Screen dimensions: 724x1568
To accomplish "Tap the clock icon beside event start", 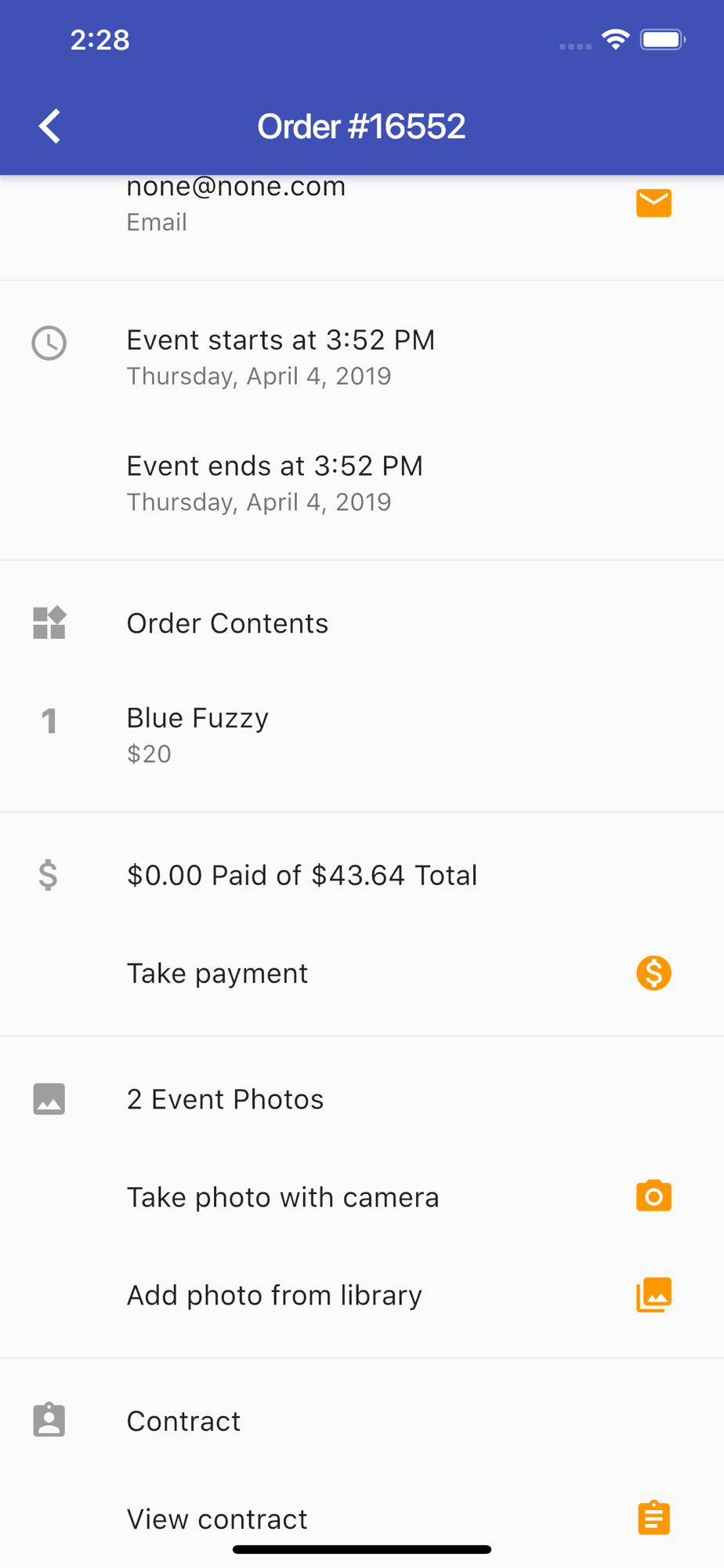I will [x=49, y=343].
